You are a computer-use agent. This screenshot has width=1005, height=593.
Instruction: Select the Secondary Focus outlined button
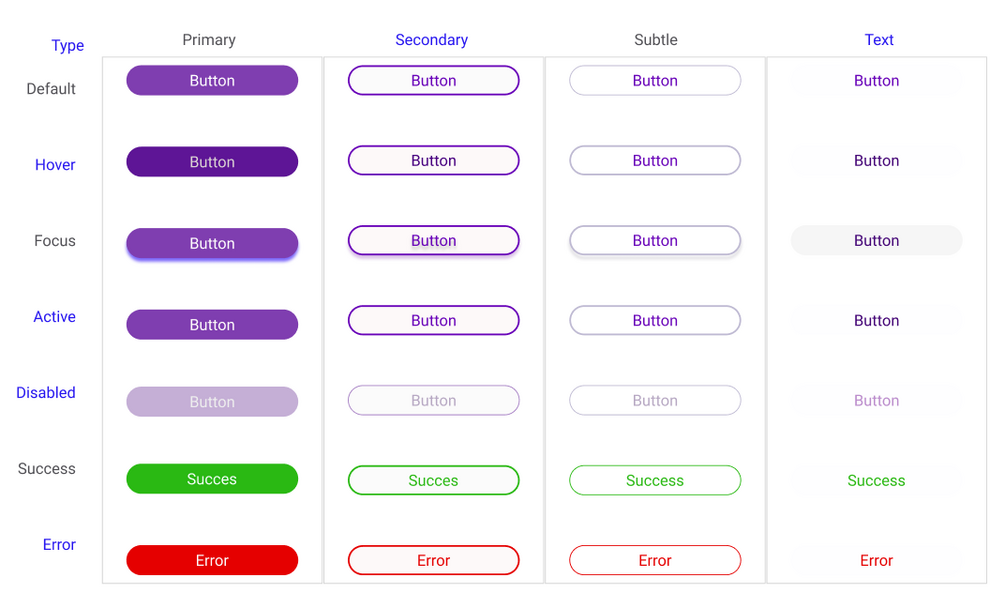[433, 241]
